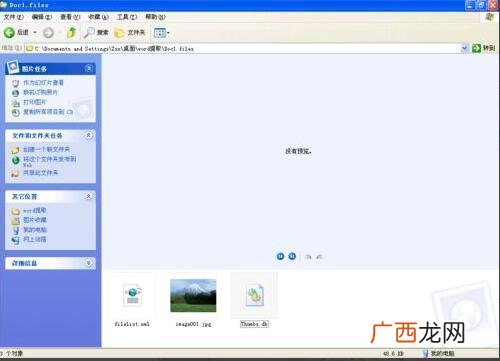Select the filelist.xml file icon

point(133,295)
